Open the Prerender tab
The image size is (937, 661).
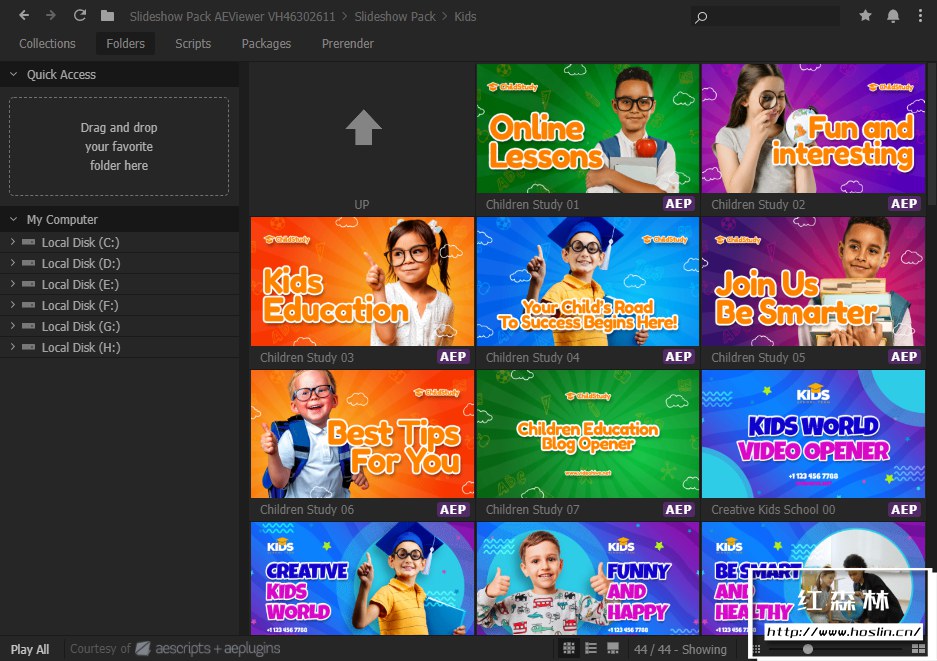(x=347, y=43)
